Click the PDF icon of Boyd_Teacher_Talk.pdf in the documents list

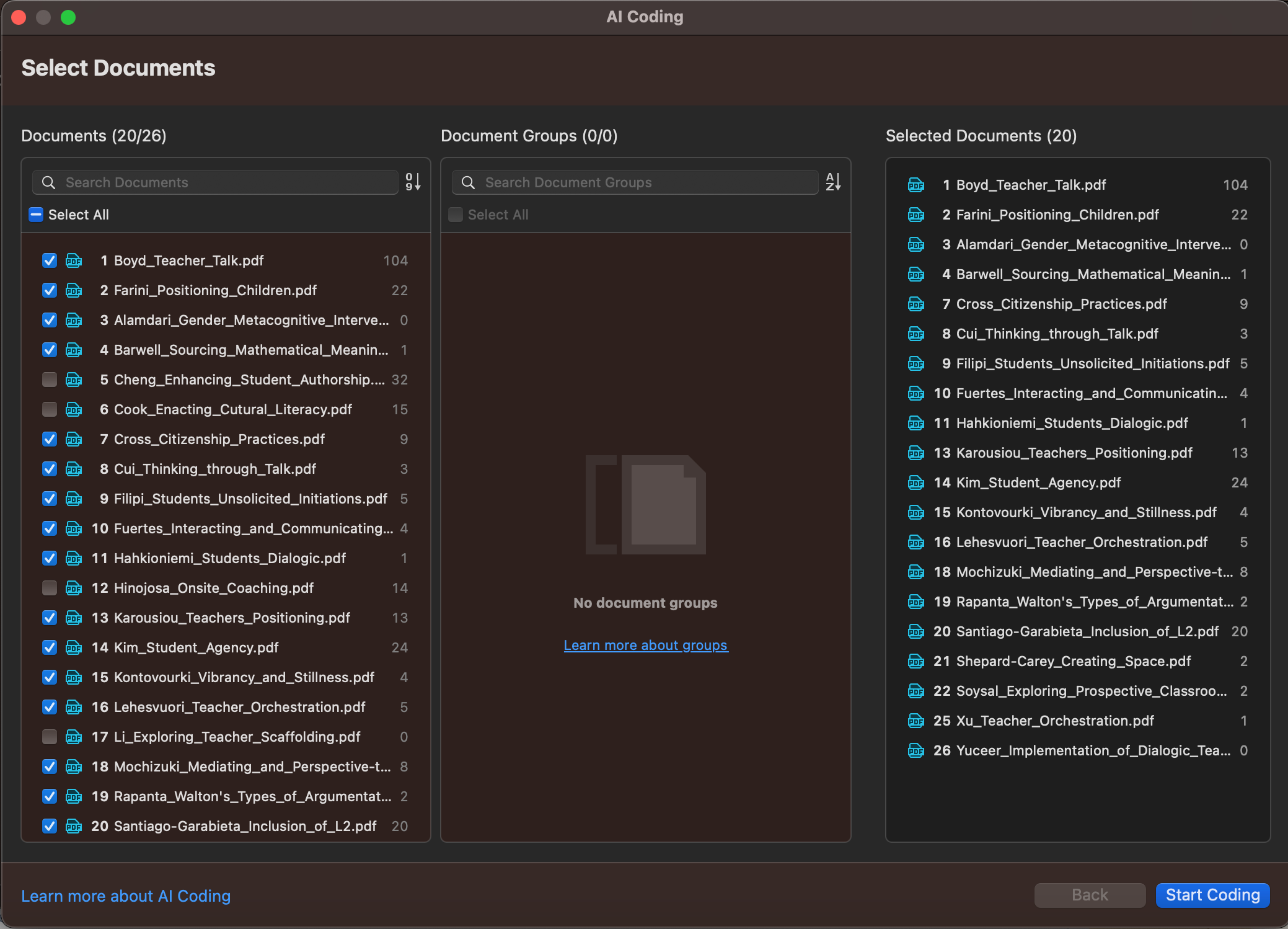(74, 260)
